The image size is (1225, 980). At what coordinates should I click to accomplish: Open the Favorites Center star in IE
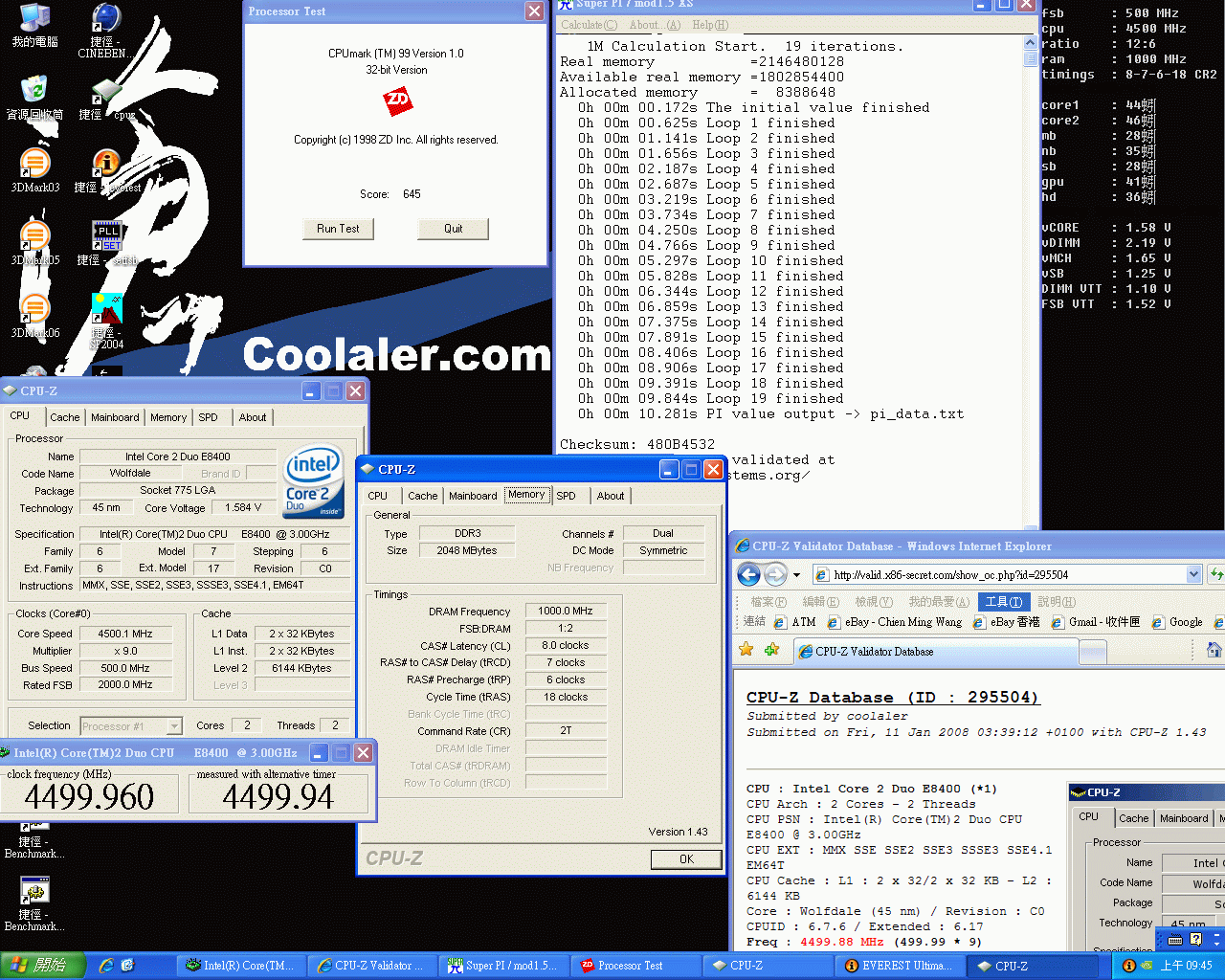coord(746,650)
